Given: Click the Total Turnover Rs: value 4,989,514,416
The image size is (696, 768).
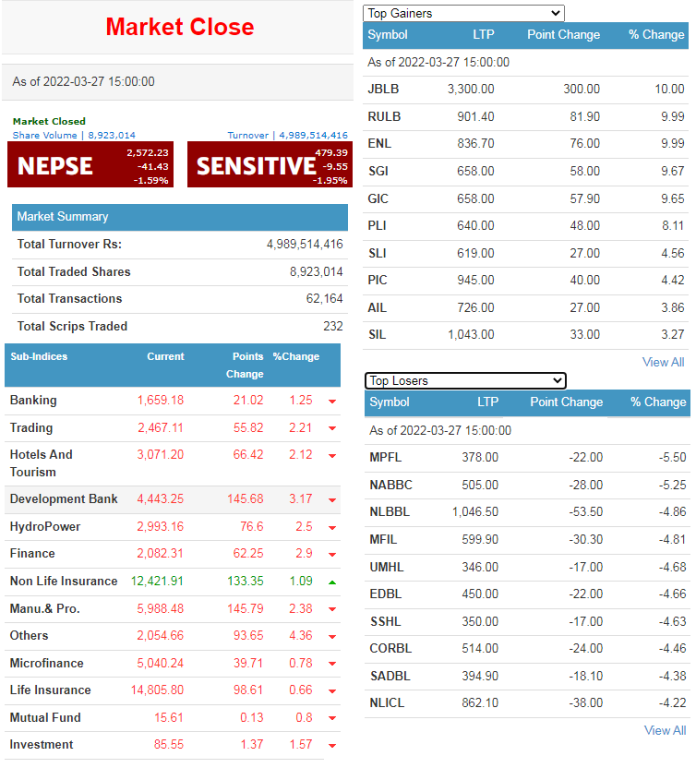Looking at the screenshot, I should [305, 244].
